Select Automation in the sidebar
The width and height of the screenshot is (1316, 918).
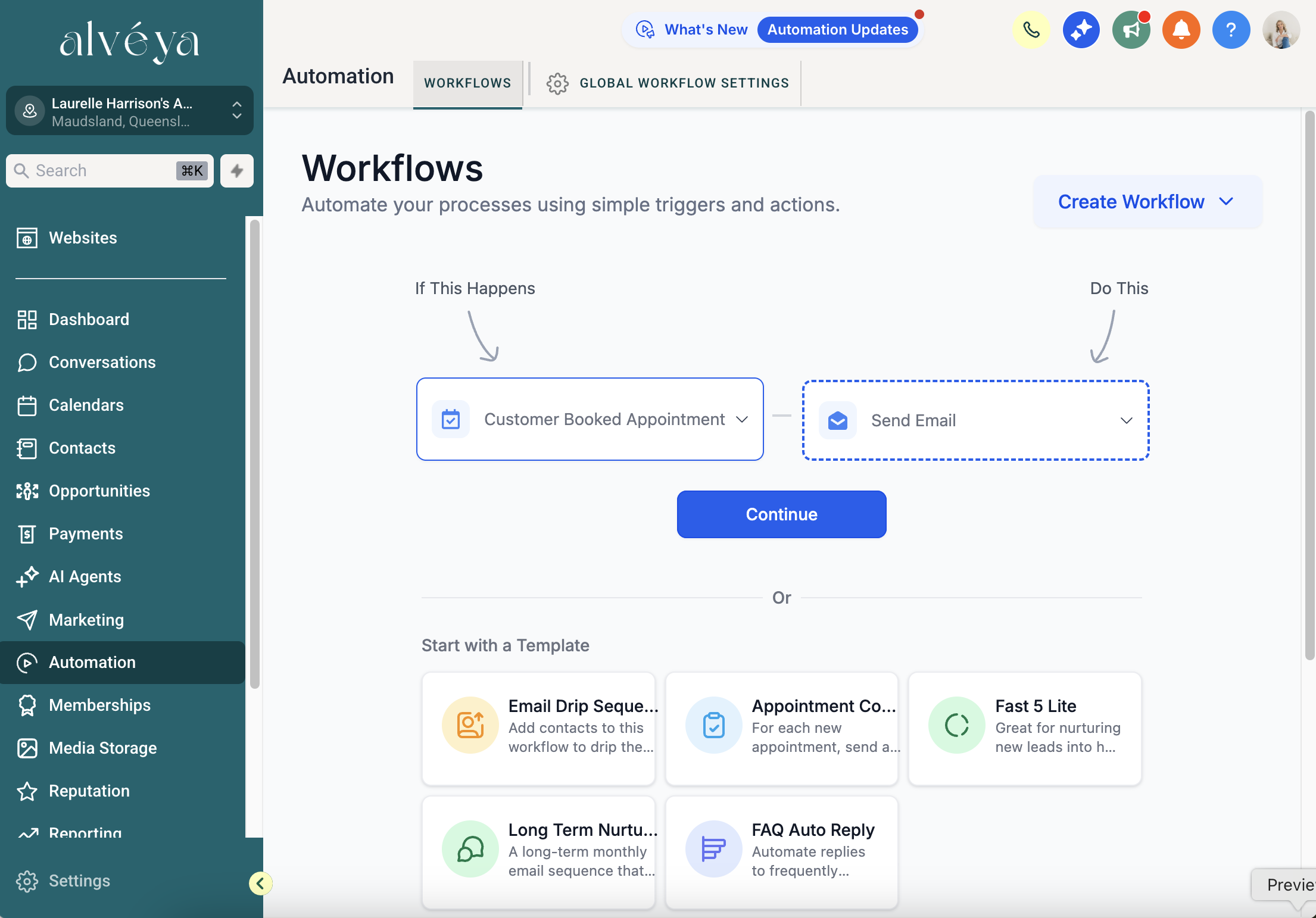pos(123,663)
